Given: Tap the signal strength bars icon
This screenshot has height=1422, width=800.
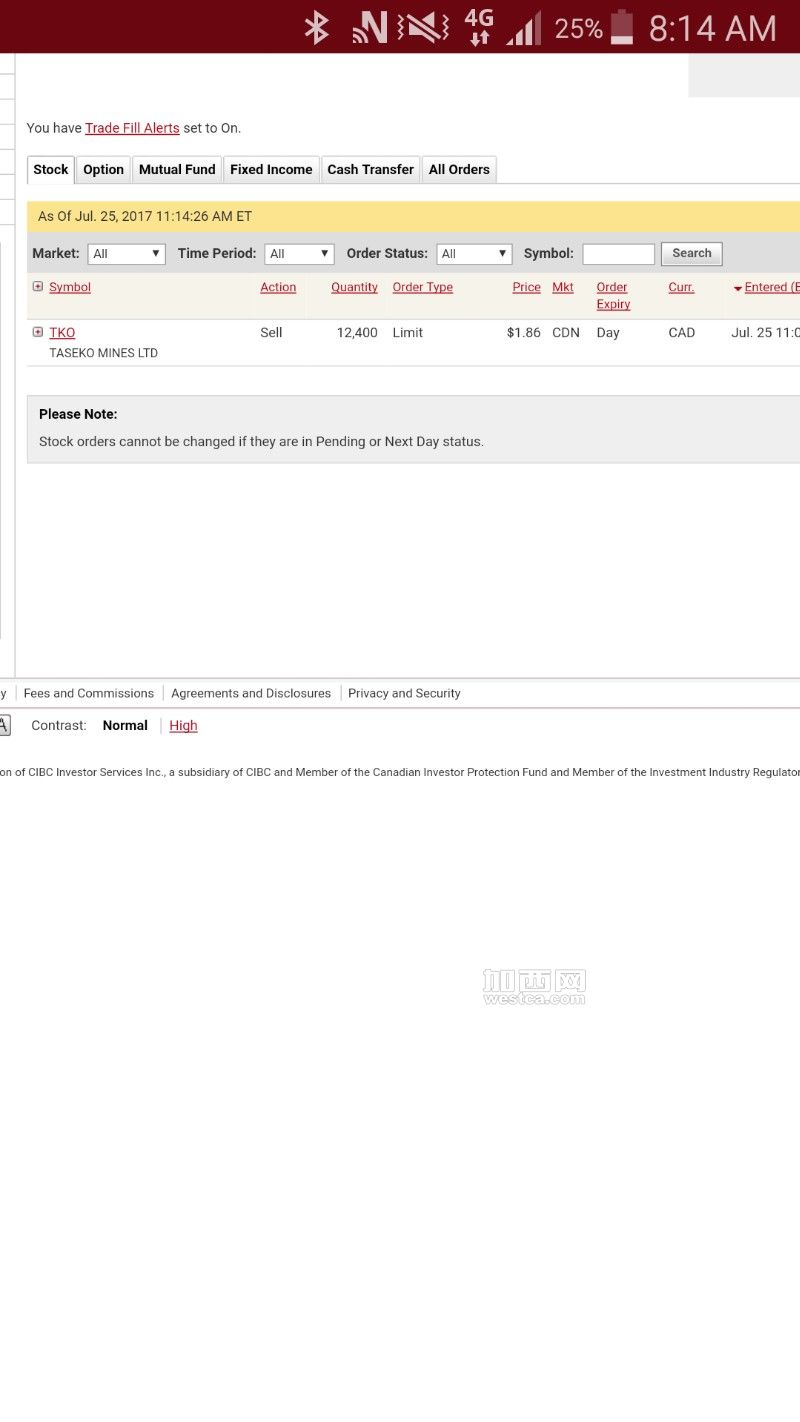Looking at the screenshot, I should (x=523, y=27).
